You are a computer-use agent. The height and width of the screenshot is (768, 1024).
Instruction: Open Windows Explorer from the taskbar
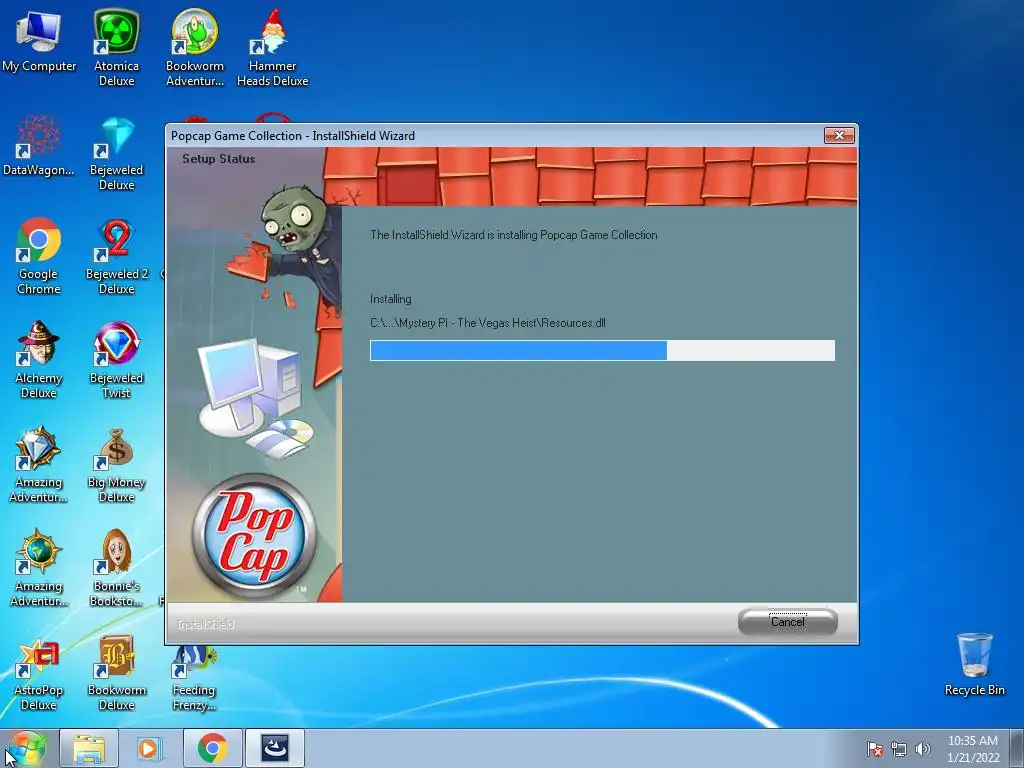tap(89, 748)
